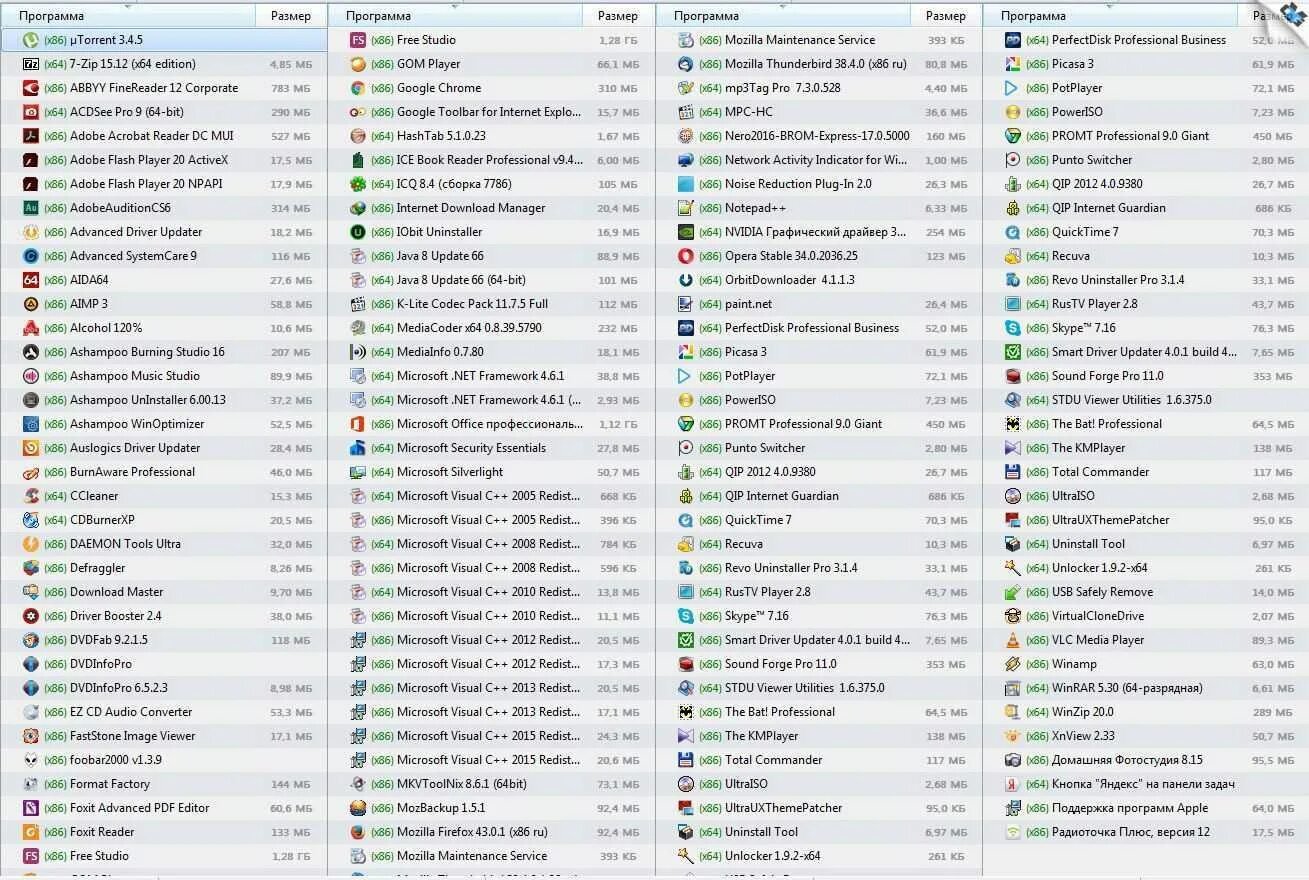Viewport: 1309px width, 880px height.
Task: Click the AdobeAuditionCS6 Au icon
Action: [31, 208]
